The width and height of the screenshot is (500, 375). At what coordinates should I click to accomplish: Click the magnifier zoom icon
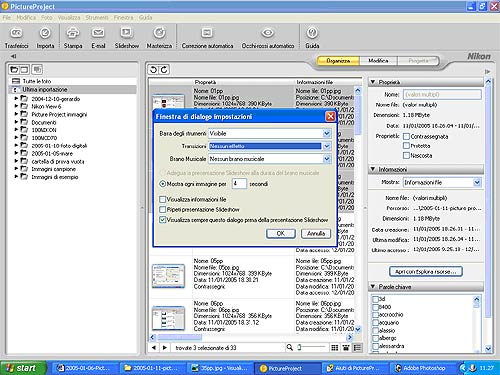tap(289, 348)
